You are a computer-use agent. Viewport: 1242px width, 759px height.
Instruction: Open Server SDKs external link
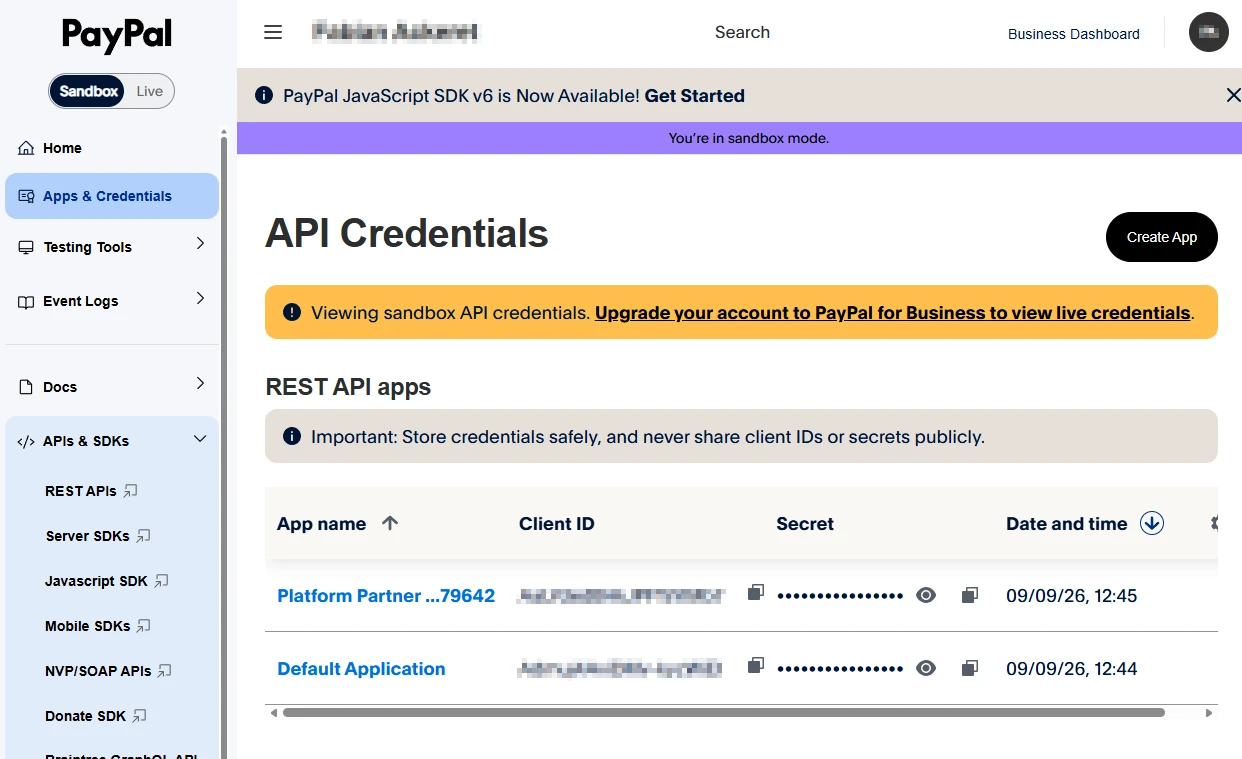click(98, 536)
